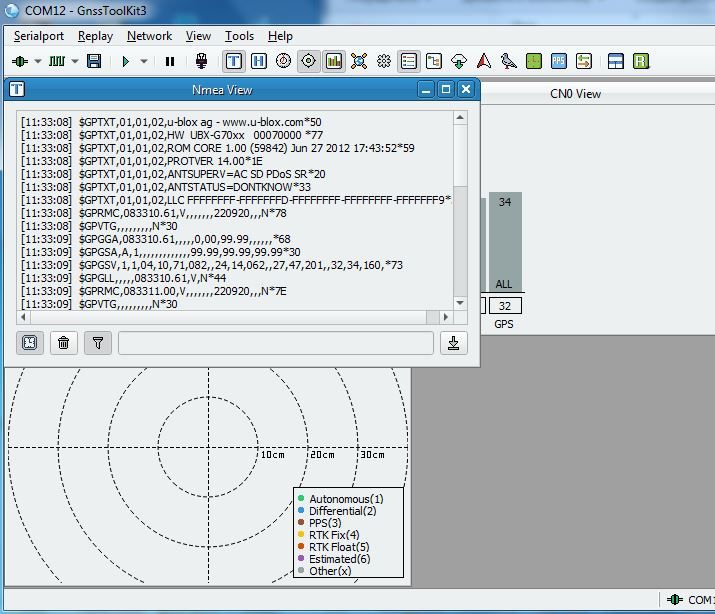Open the baud rate dropdown arrow
Viewport: 715px width, 614px height.
coord(73,61)
